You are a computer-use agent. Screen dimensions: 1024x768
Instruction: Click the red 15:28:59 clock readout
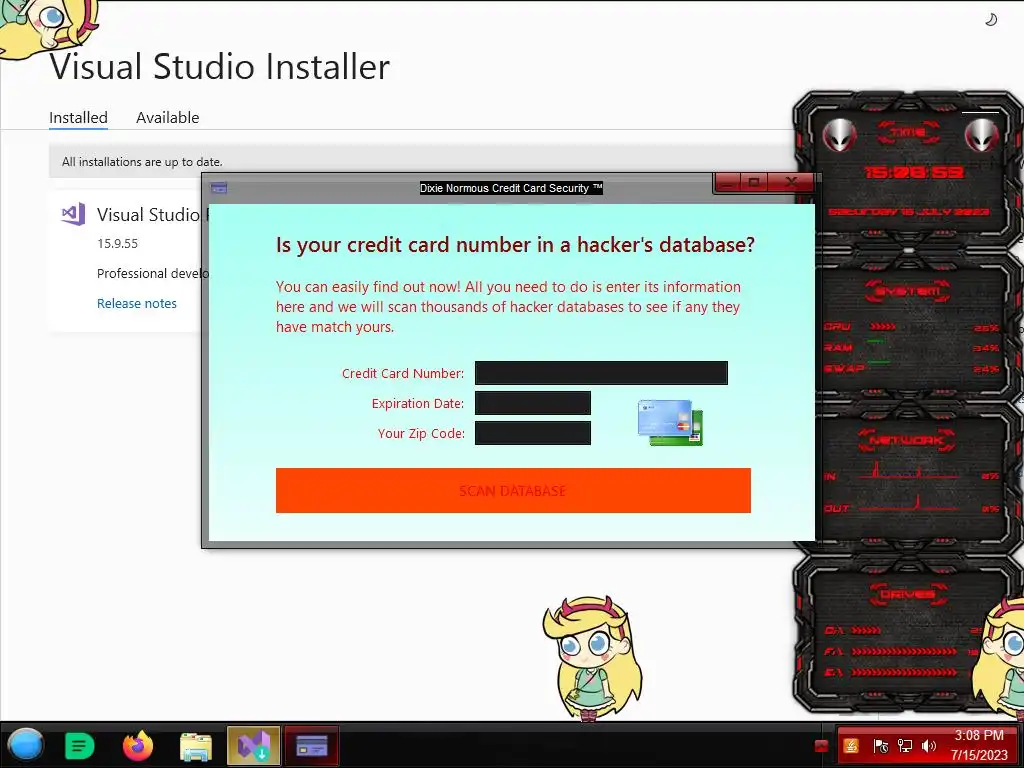(x=913, y=172)
